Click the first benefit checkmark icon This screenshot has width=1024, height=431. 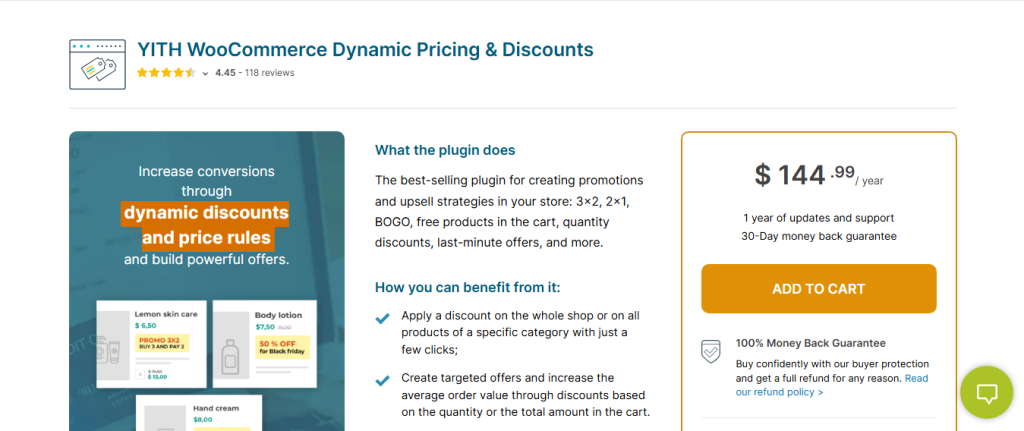point(382,319)
